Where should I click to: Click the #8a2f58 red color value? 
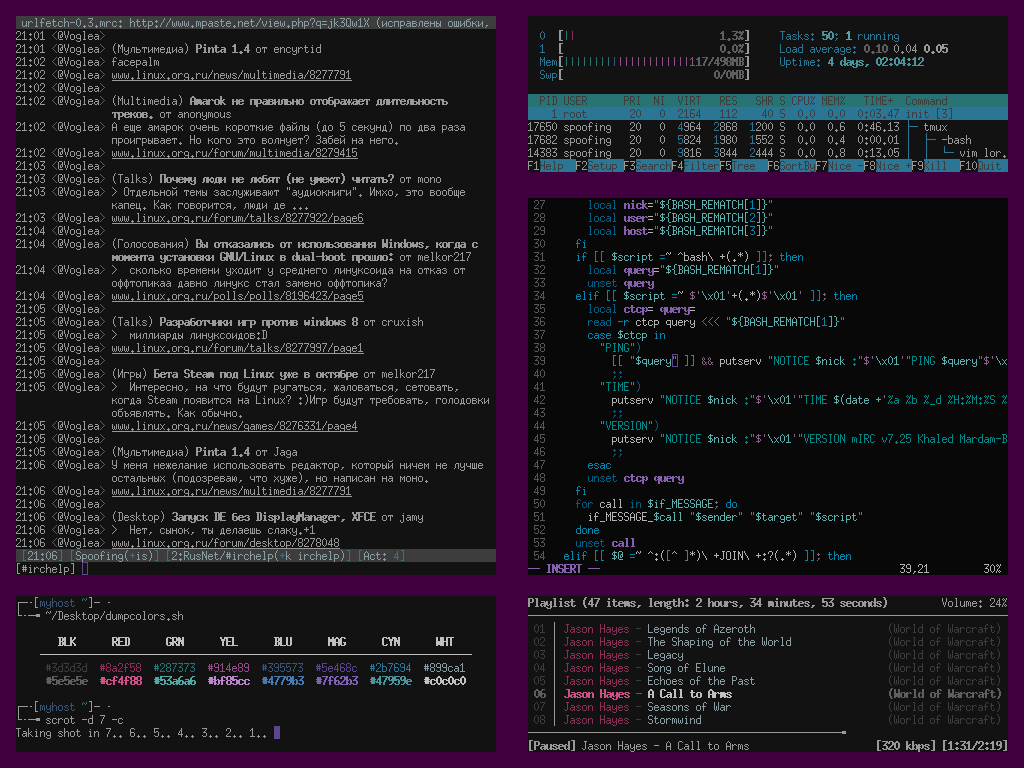point(120,667)
